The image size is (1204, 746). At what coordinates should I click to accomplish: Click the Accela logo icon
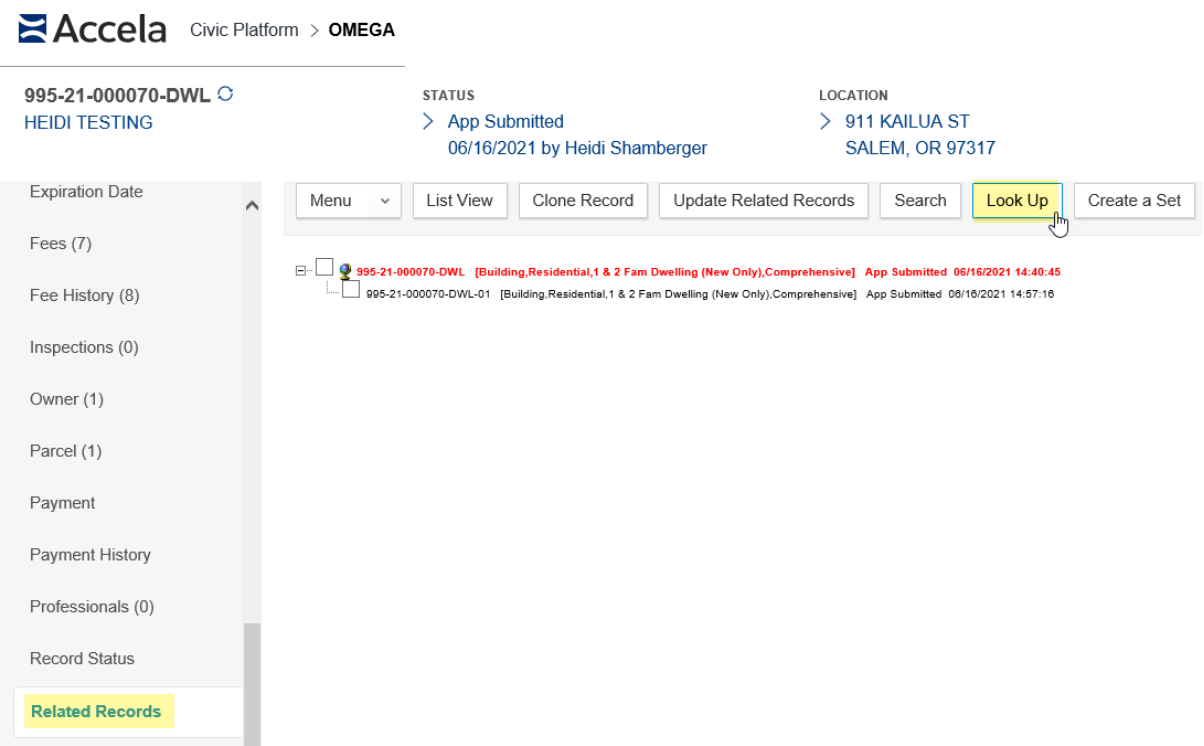coord(32,29)
